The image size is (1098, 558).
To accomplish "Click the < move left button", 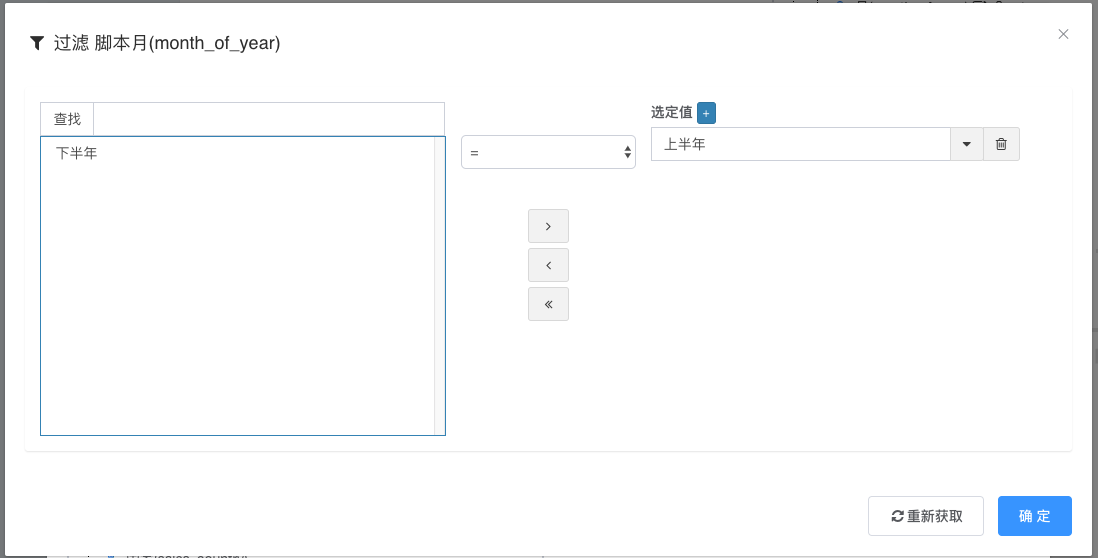I will pos(548,265).
